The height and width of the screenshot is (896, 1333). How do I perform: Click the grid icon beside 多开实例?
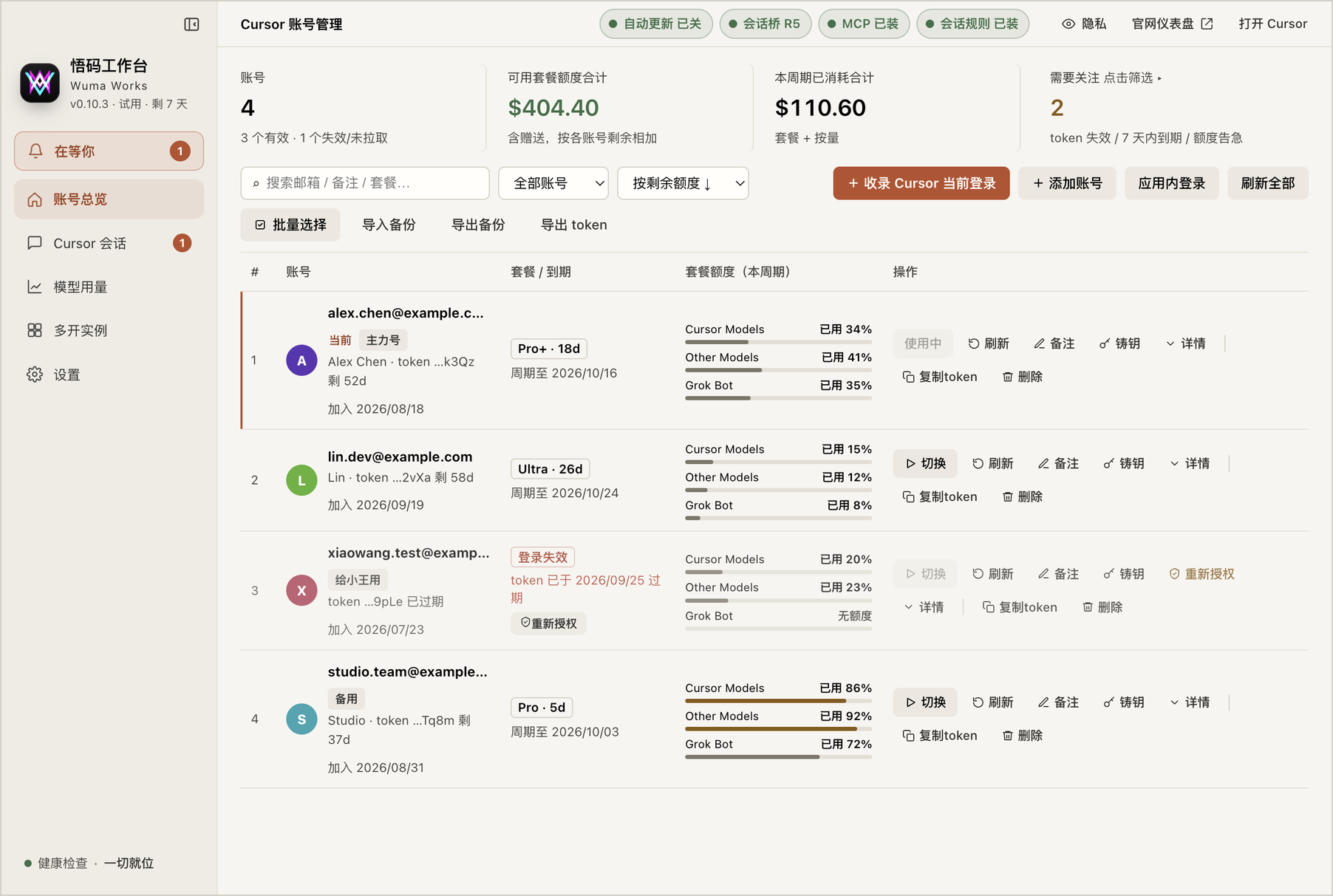[35, 330]
